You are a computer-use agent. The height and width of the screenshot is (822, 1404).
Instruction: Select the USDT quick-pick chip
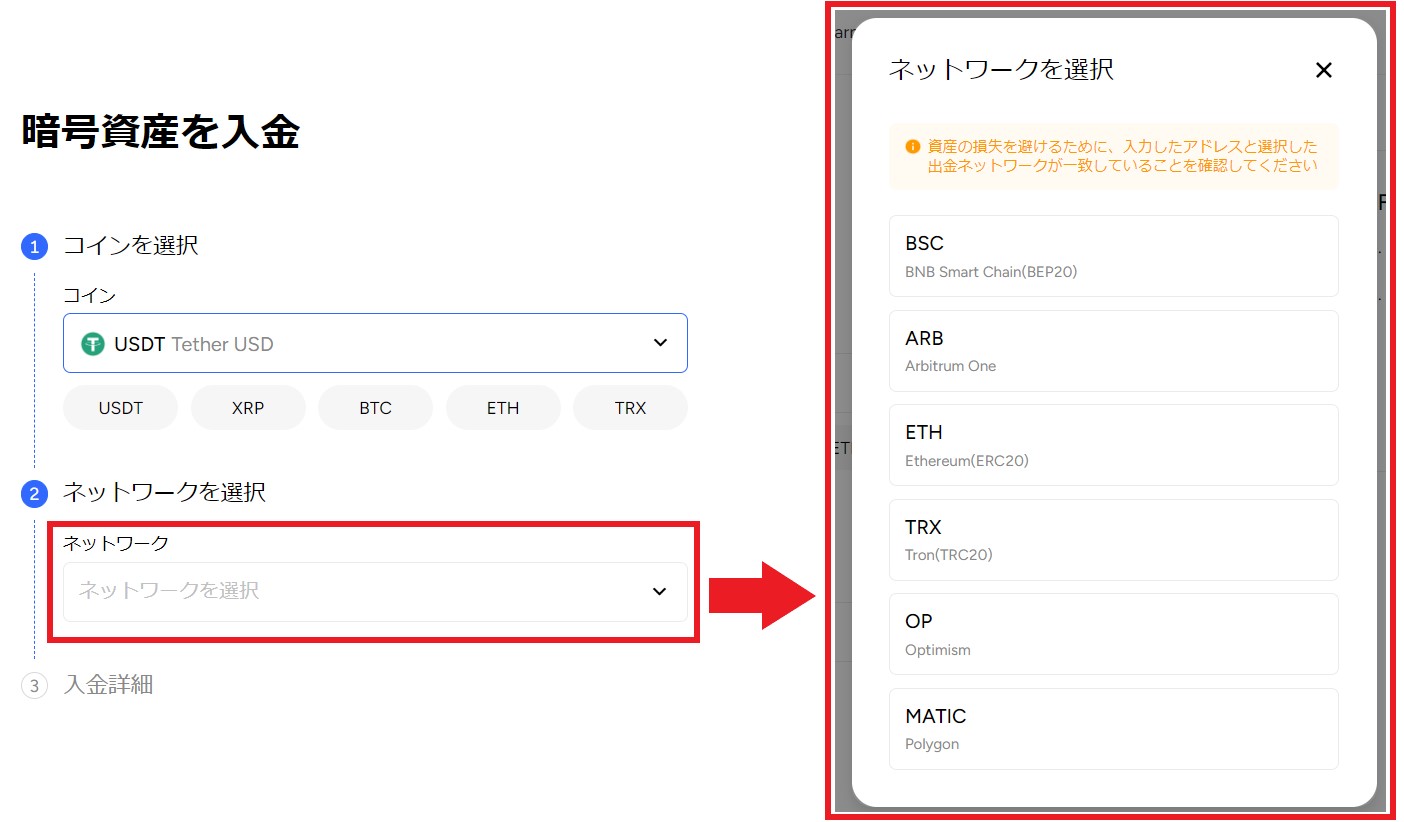[120, 408]
